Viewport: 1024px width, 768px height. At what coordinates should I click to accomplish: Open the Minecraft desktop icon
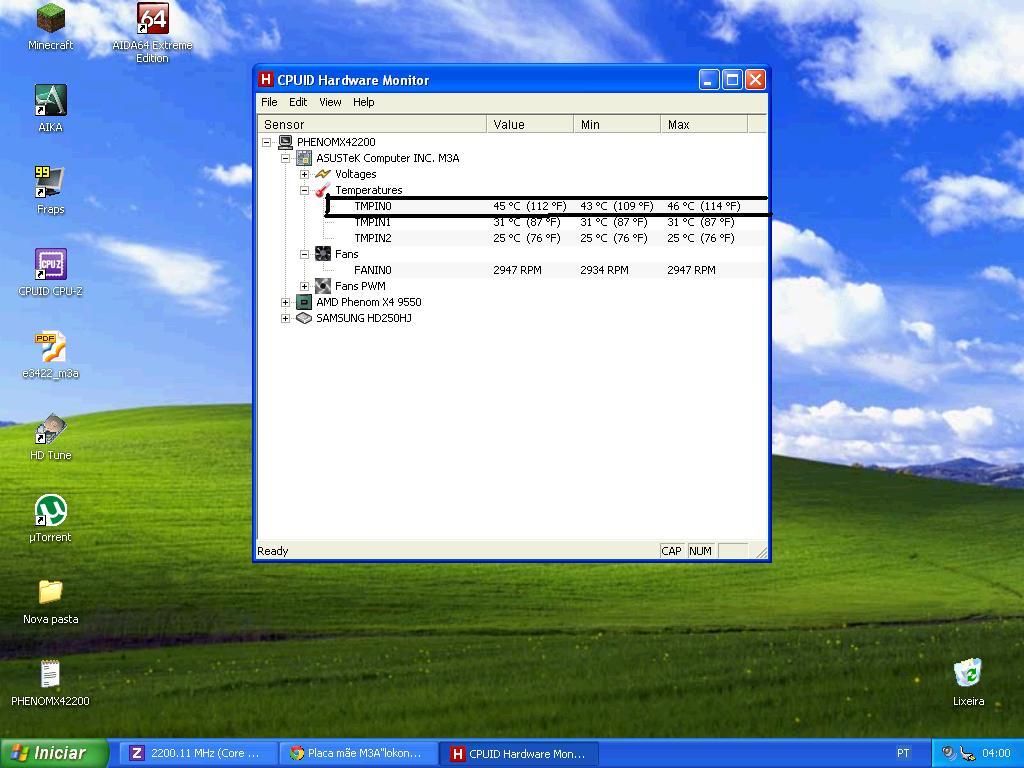(x=50, y=26)
